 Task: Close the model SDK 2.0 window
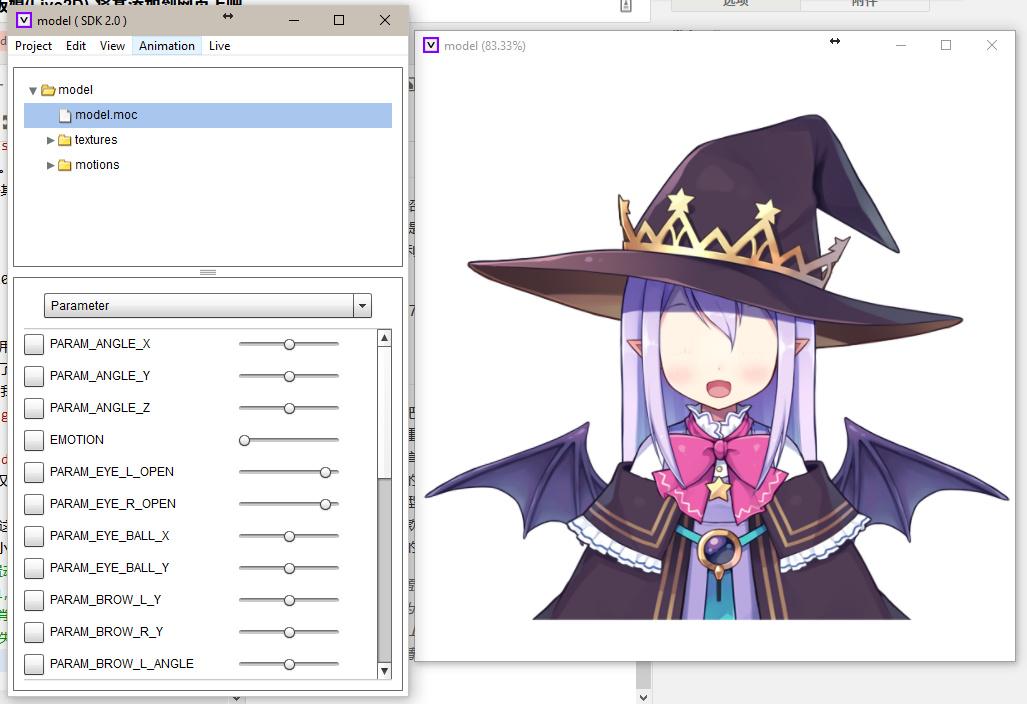[x=385, y=20]
